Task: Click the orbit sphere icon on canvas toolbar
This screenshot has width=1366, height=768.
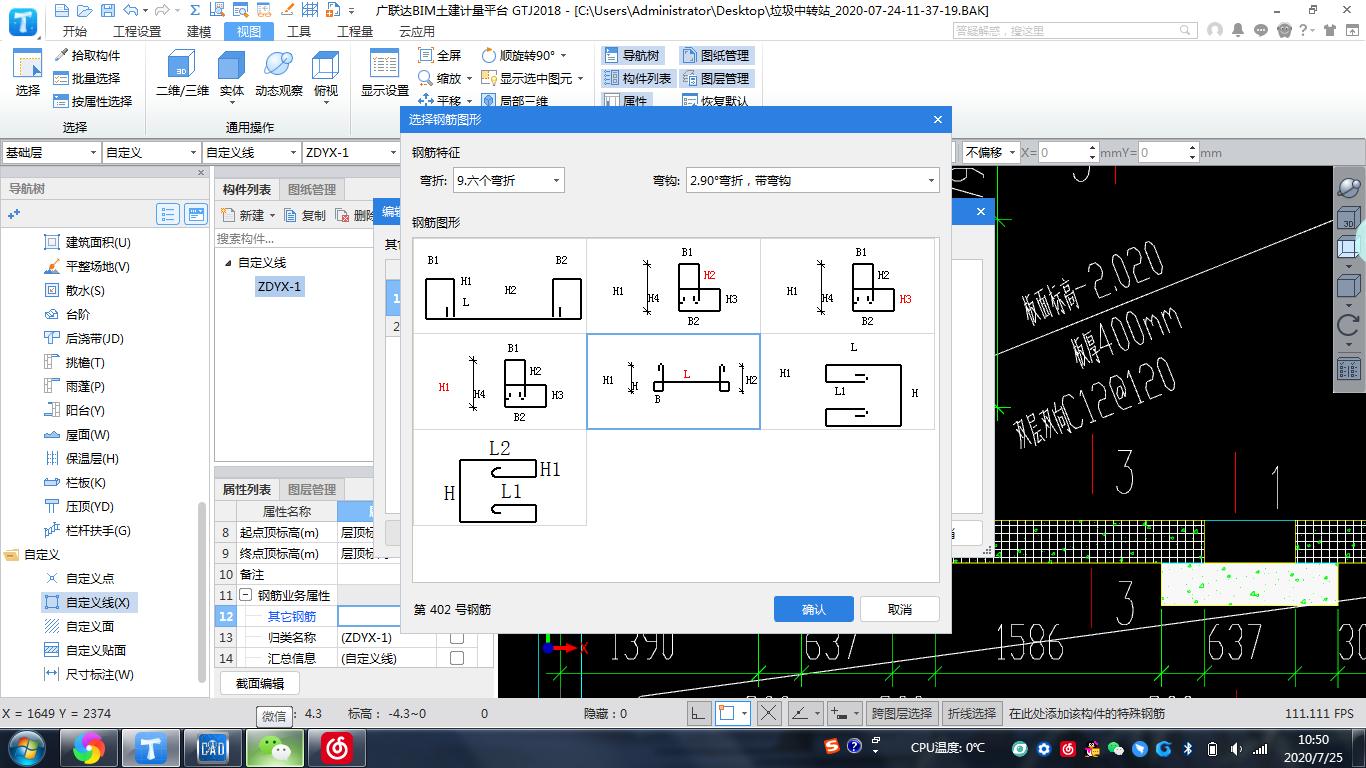Action: pos(1348,188)
